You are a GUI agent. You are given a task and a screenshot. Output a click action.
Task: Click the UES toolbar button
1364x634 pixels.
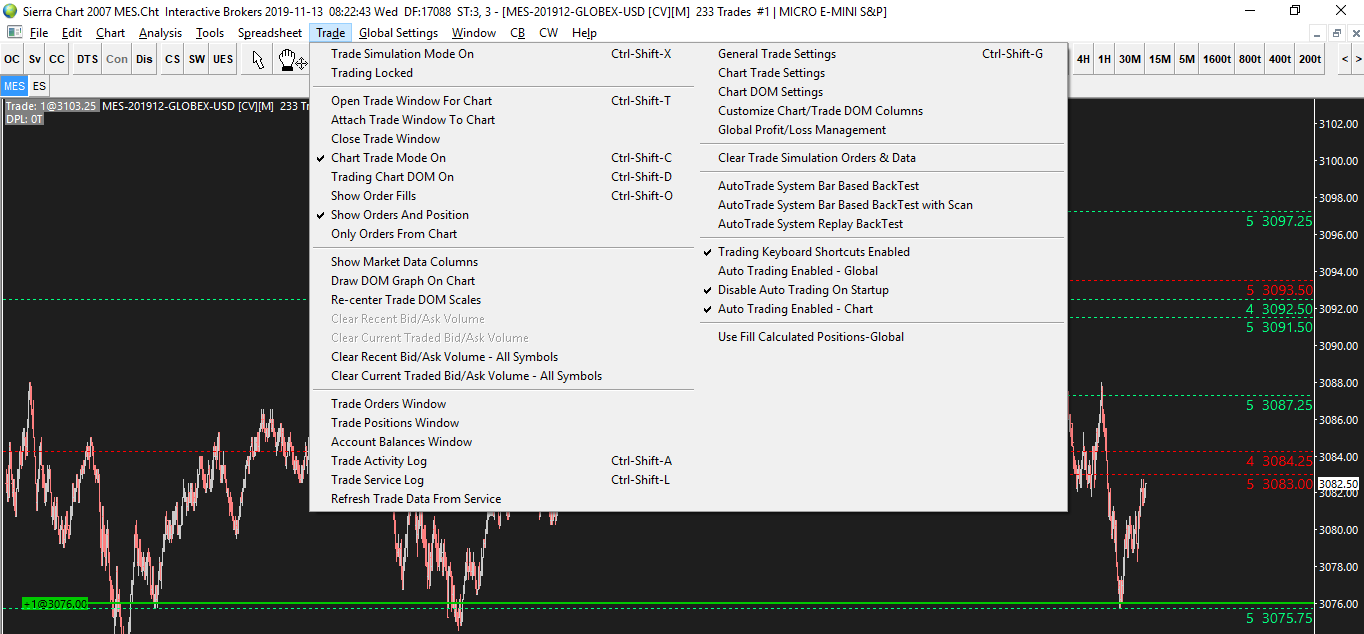coord(223,59)
